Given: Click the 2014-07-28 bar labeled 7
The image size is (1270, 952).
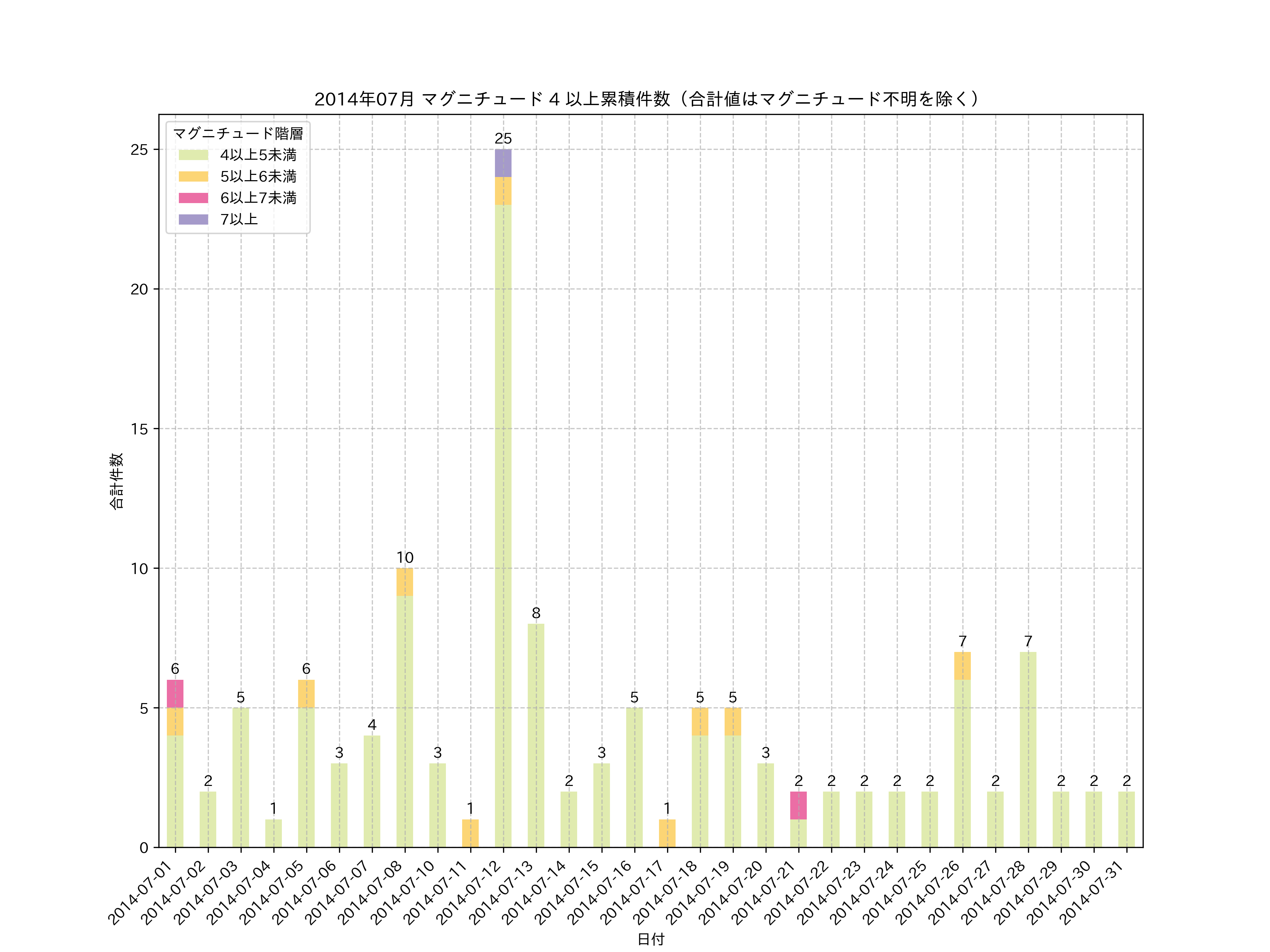Looking at the screenshot, I should point(1028,749).
